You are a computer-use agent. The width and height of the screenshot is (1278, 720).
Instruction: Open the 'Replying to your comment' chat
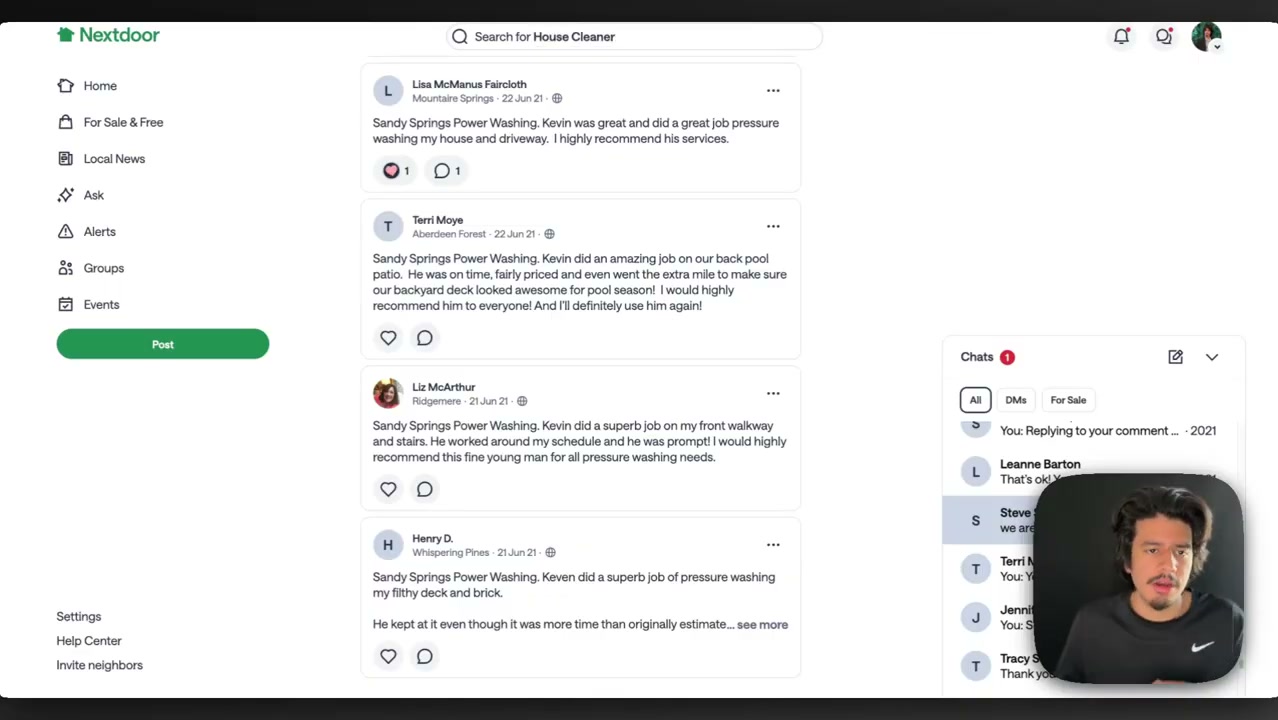click(x=1090, y=431)
